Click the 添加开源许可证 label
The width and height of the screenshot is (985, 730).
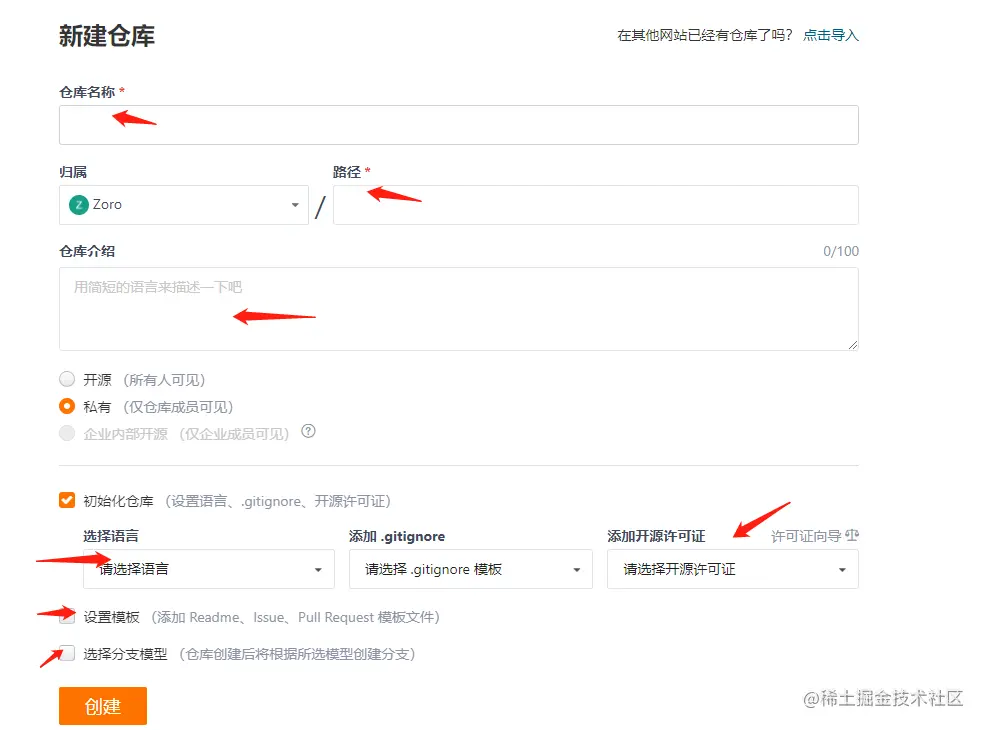(x=656, y=536)
